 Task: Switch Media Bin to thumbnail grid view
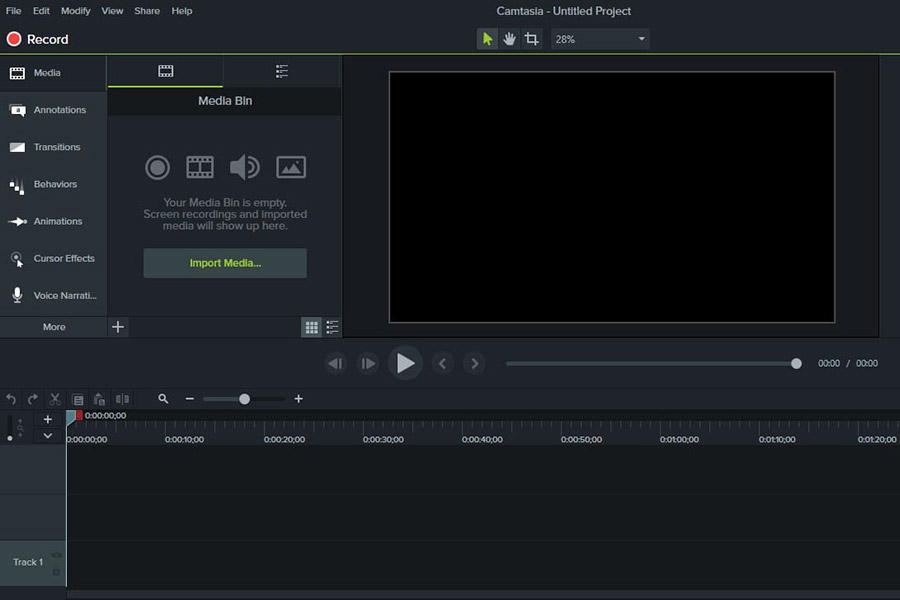tap(311, 327)
